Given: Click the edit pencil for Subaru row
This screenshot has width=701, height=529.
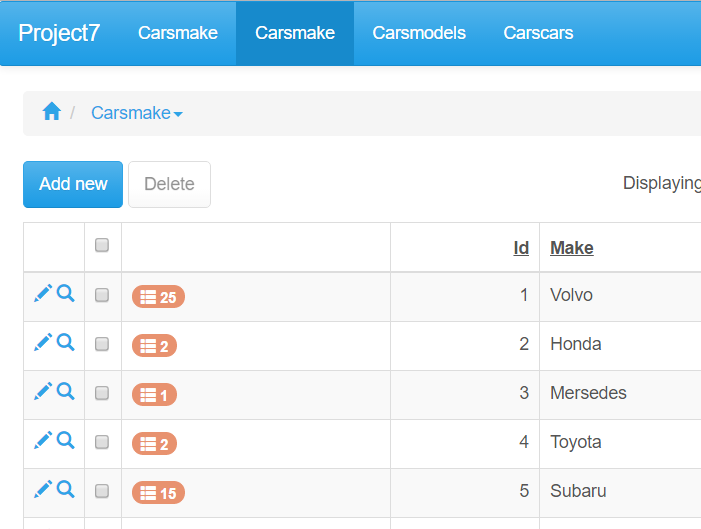Looking at the screenshot, I should click(x=42, y=489).
